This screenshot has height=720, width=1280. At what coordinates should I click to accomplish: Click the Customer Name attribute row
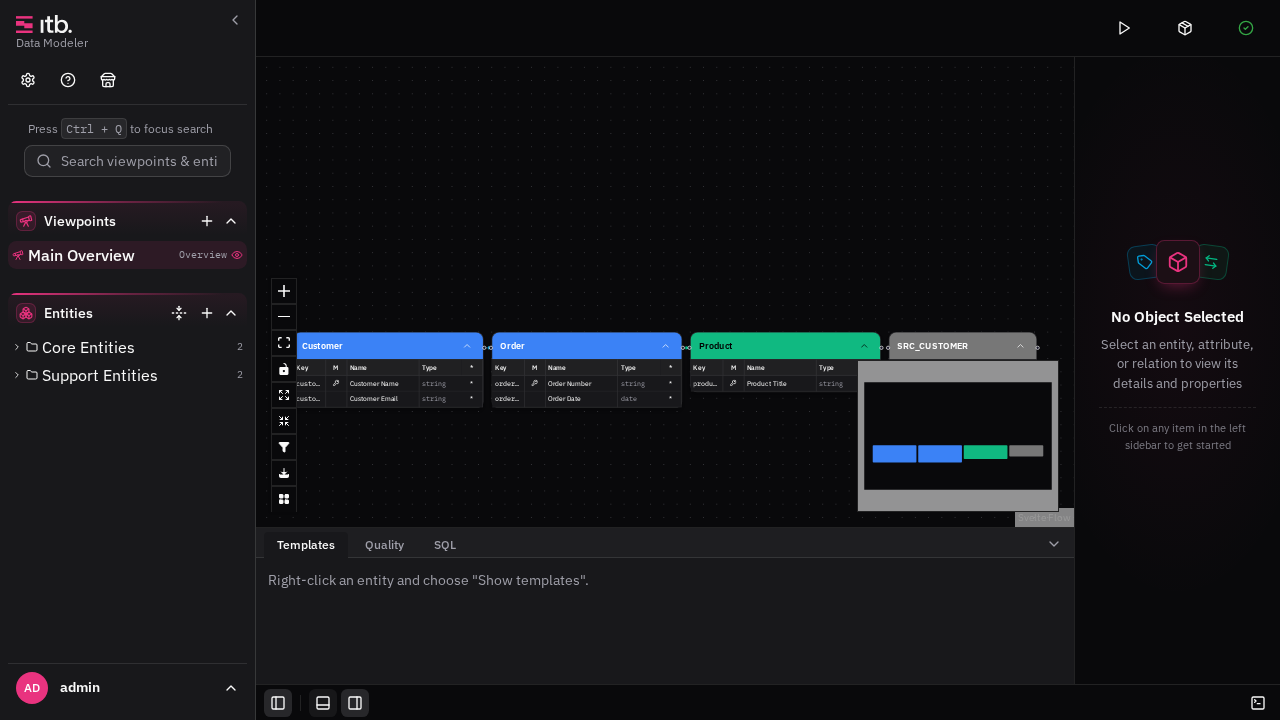click(388, 383)
